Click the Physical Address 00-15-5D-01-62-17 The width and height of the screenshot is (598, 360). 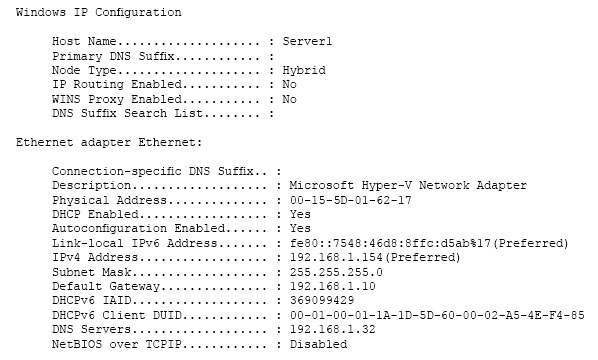point(350,200)
